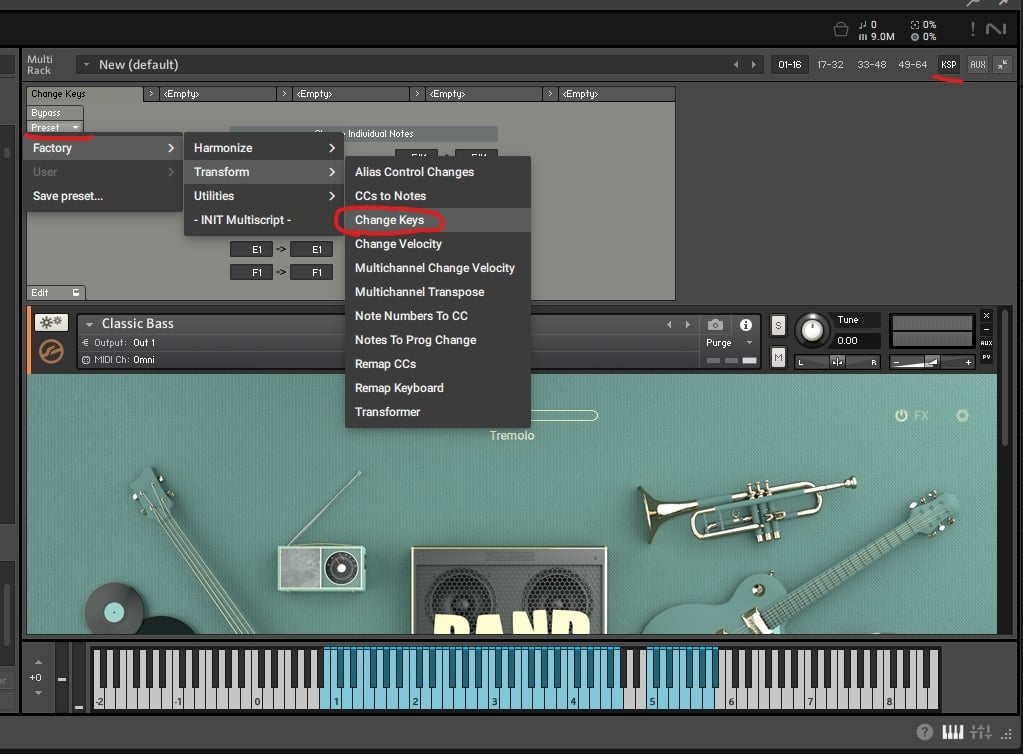Solo the Classic Bass instrument

(x=778, y=325)
